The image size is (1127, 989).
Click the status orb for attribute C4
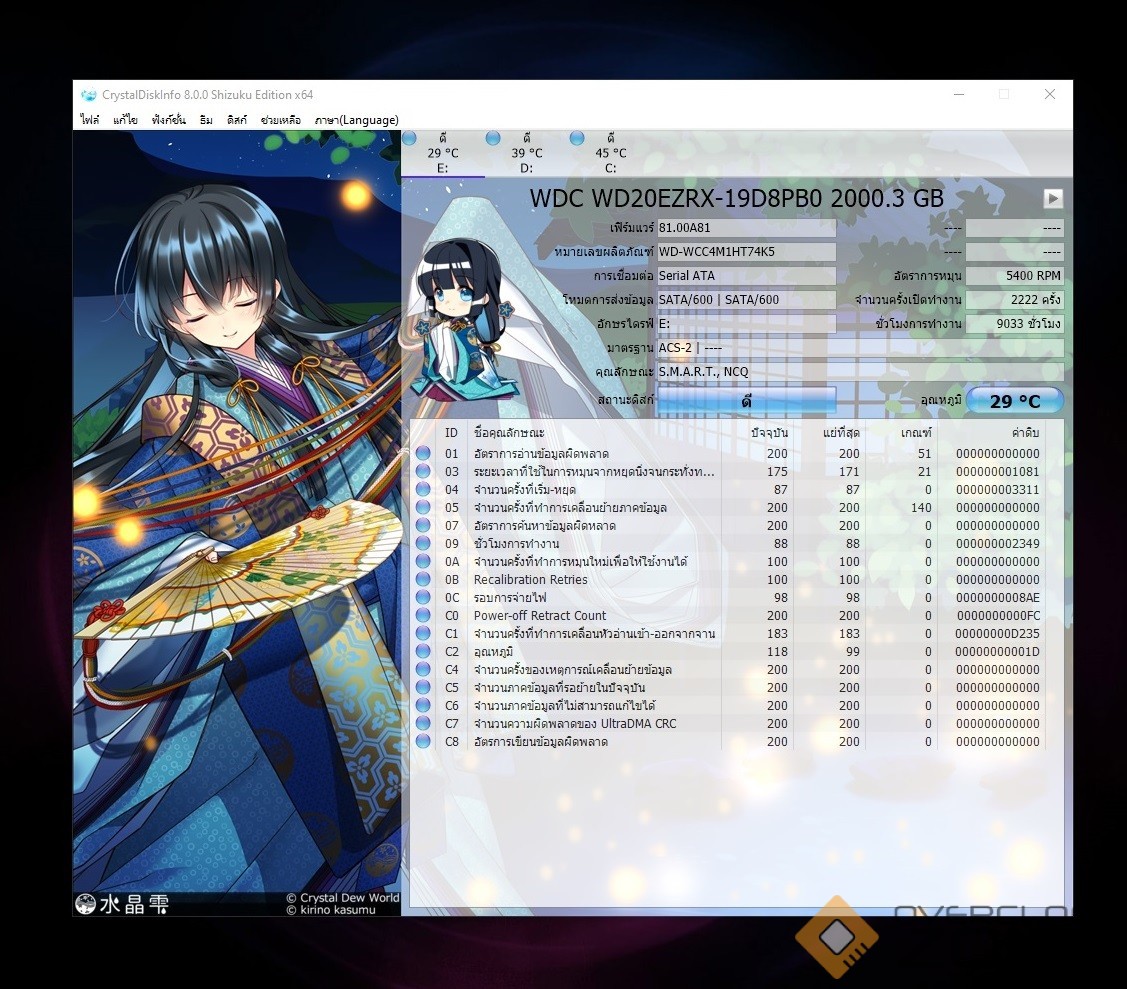423,669
